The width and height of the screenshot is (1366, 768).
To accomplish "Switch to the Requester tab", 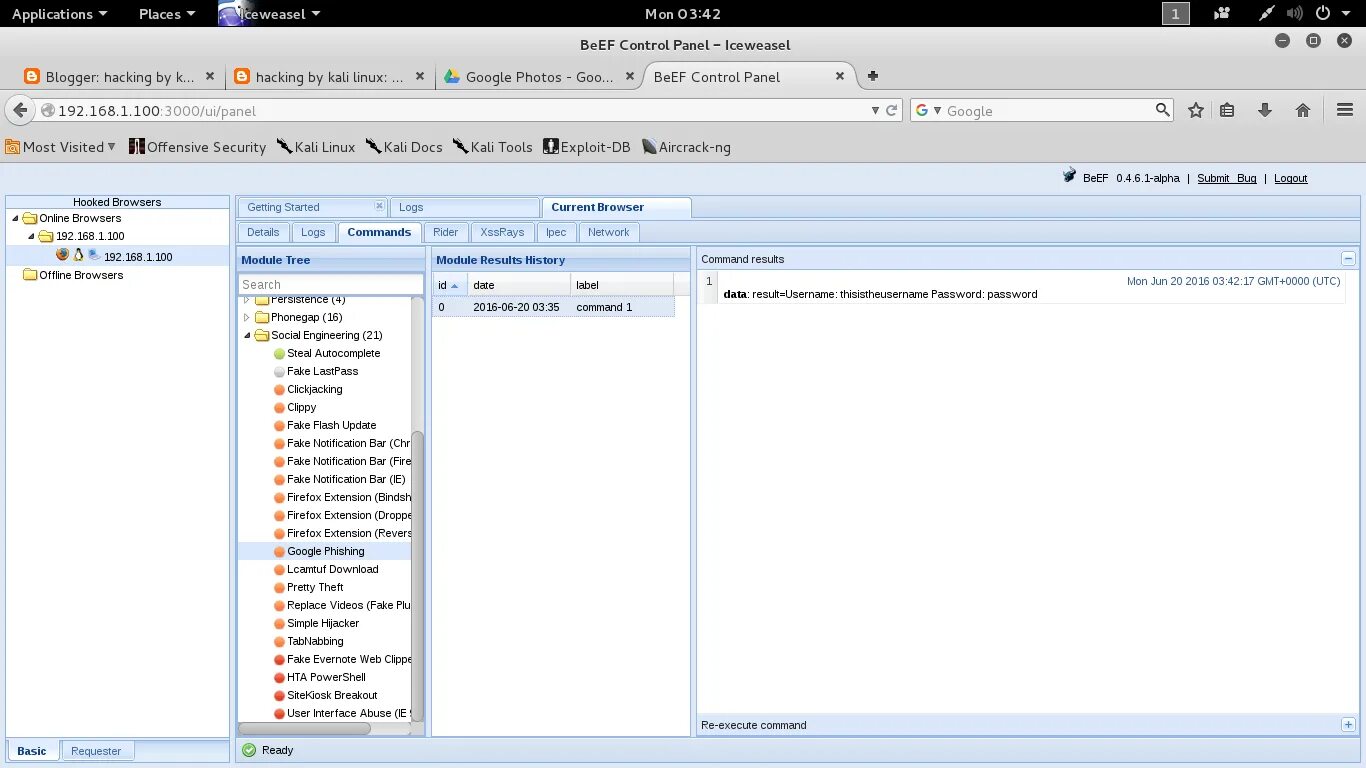I will click(96, 751).
